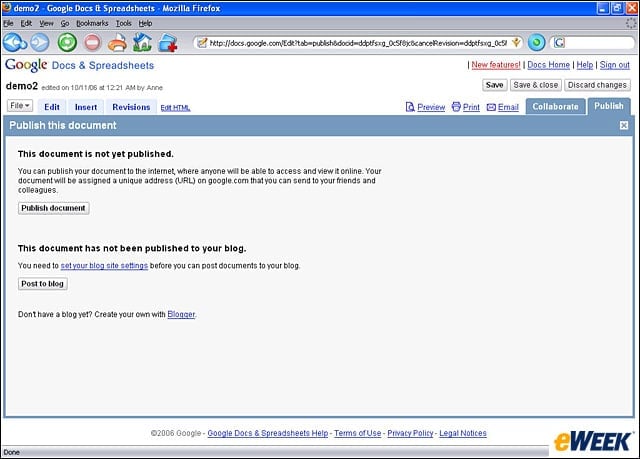
Task: Click the Post to blog button
Action: point(42,284)
